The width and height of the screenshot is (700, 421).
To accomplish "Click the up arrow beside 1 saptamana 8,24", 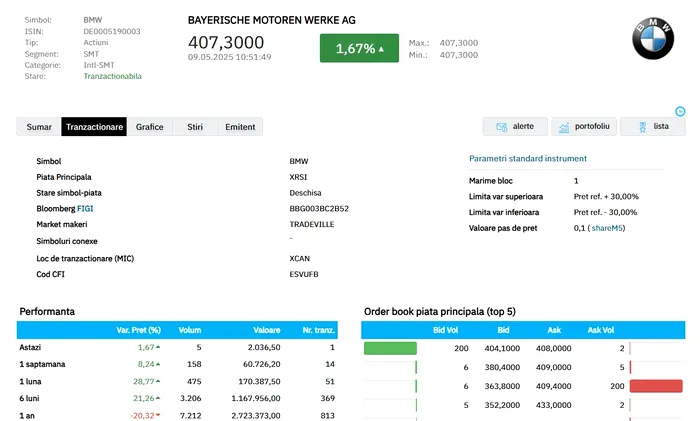I will pos(158,364).
